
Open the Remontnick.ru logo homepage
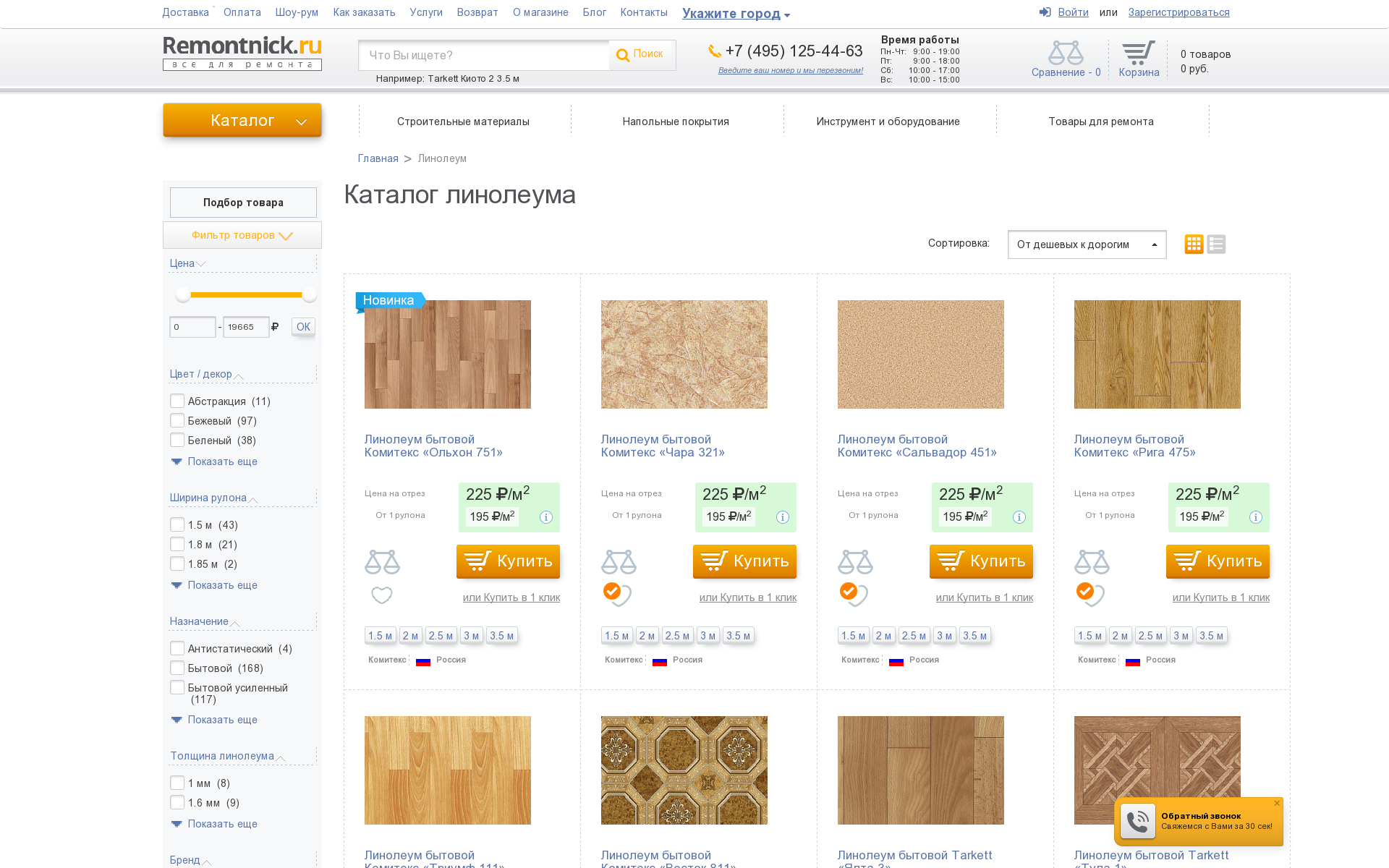pos(242,53)
